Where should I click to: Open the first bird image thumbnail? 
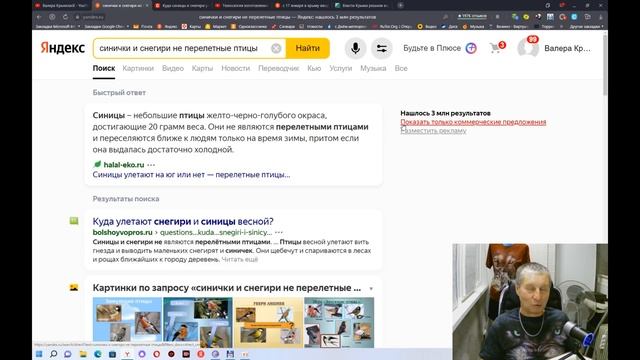coord(127,322)
